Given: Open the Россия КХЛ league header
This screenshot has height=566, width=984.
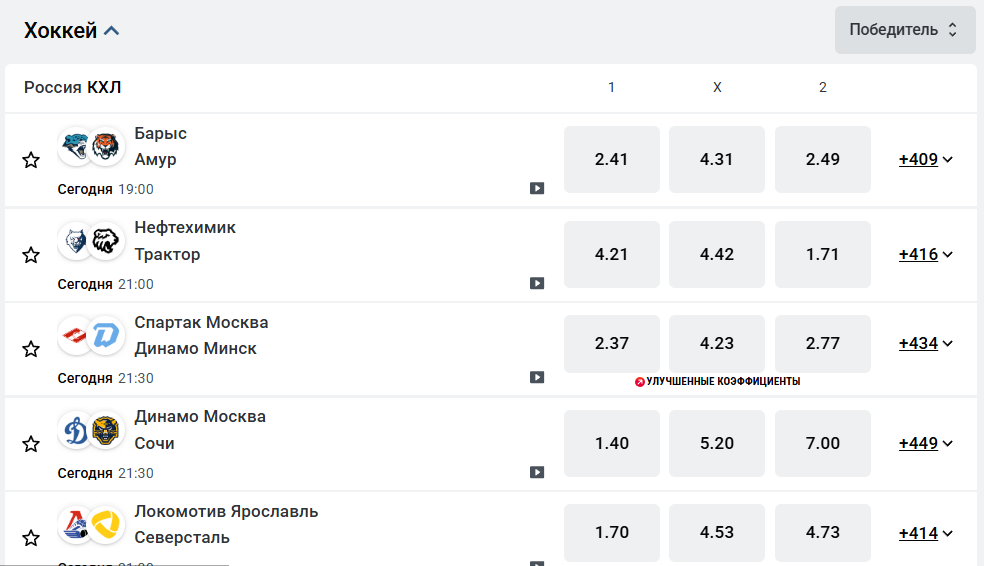Looking at the screenshot, I should (73, 87).
